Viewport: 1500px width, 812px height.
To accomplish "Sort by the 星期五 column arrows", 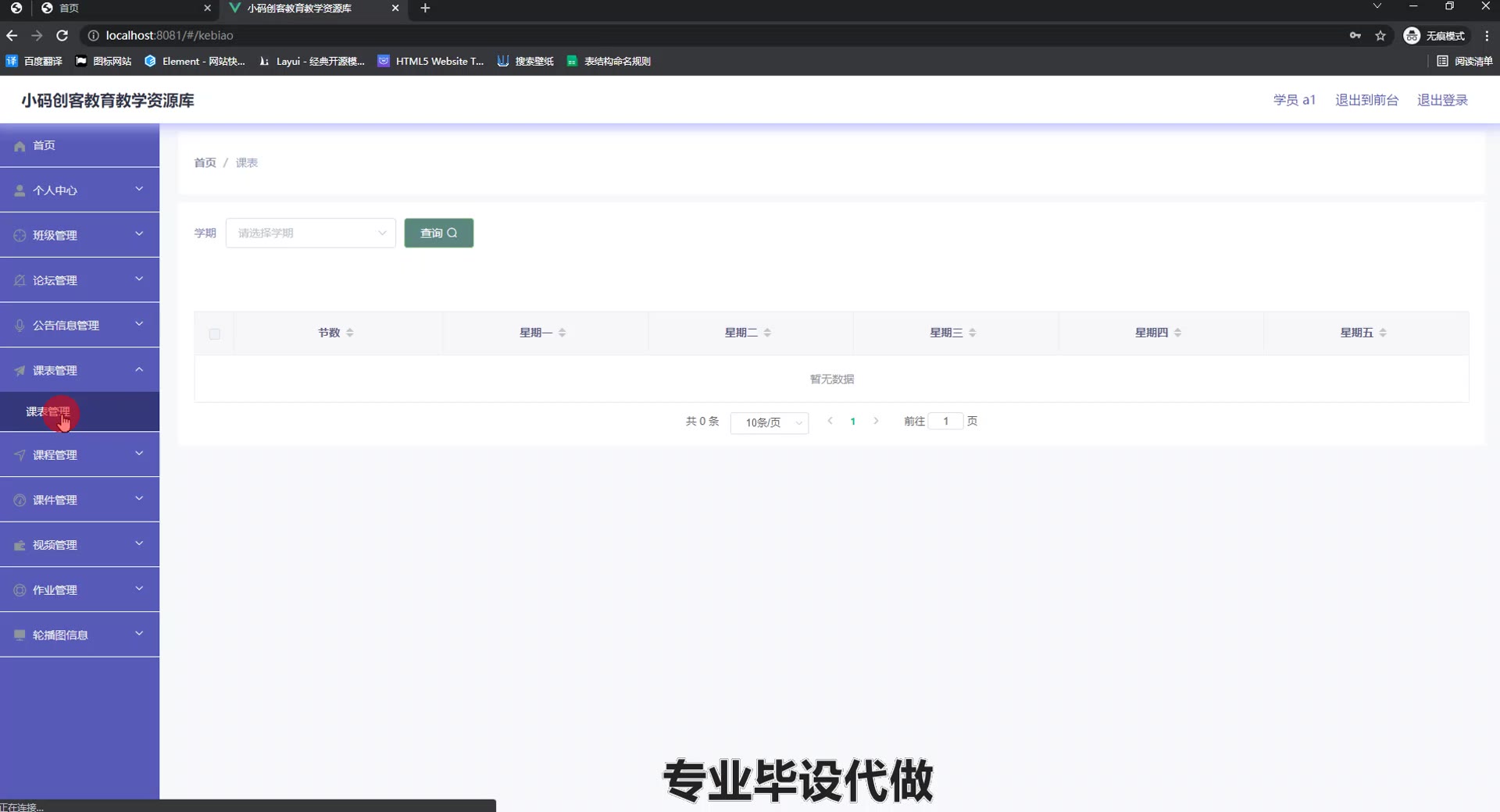I will coord(1383,333).
